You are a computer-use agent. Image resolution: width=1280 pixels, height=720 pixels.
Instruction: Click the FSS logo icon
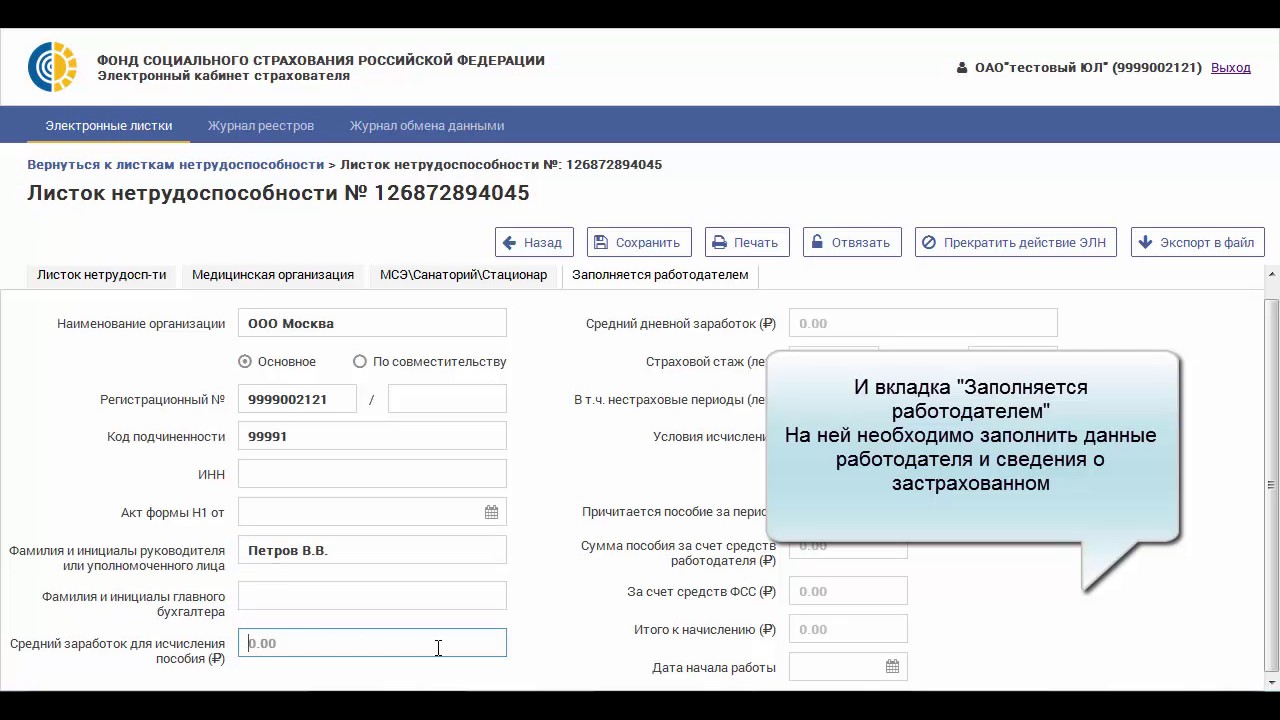52,68
